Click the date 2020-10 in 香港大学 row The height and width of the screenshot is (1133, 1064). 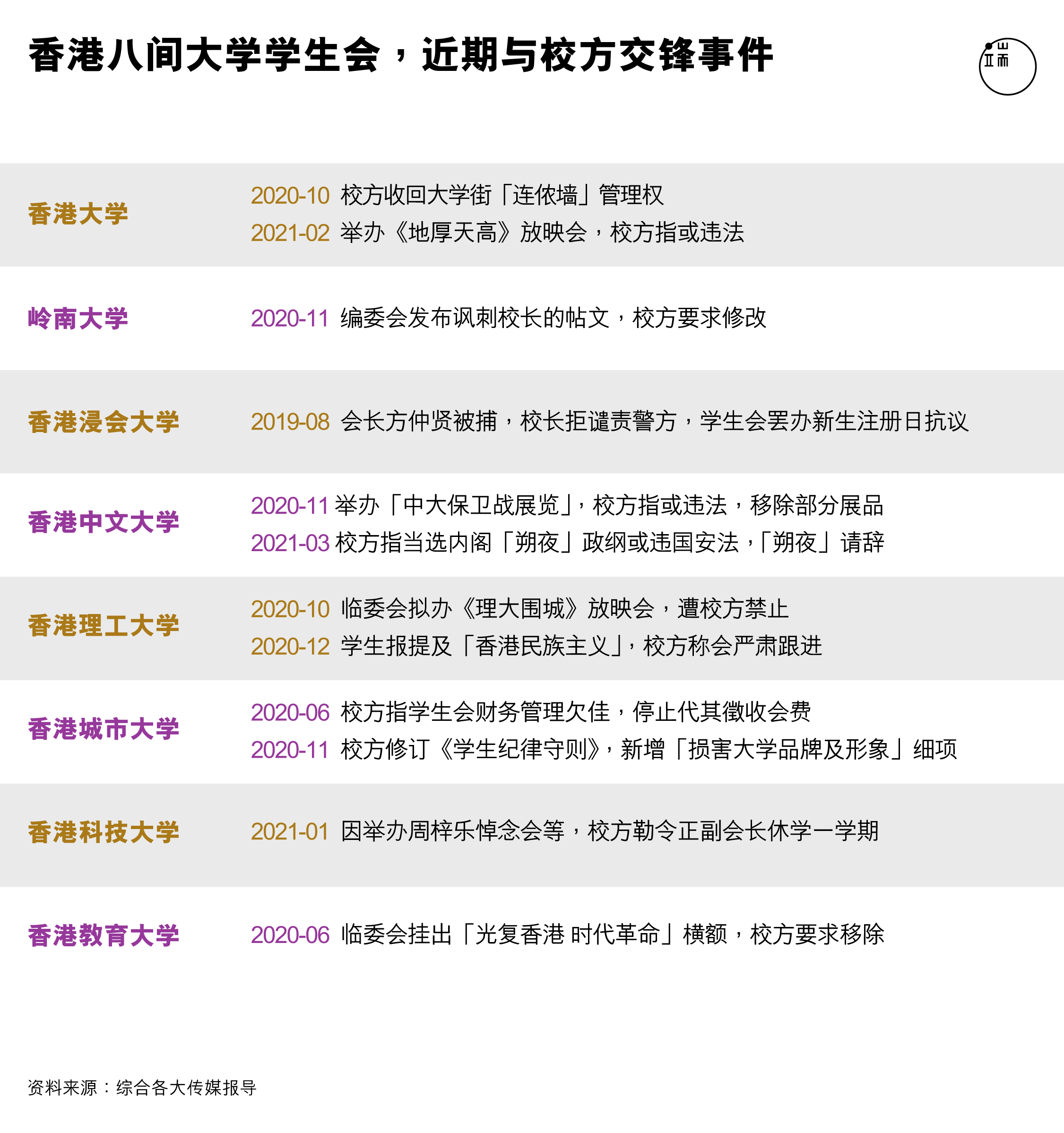pos(290,196)
